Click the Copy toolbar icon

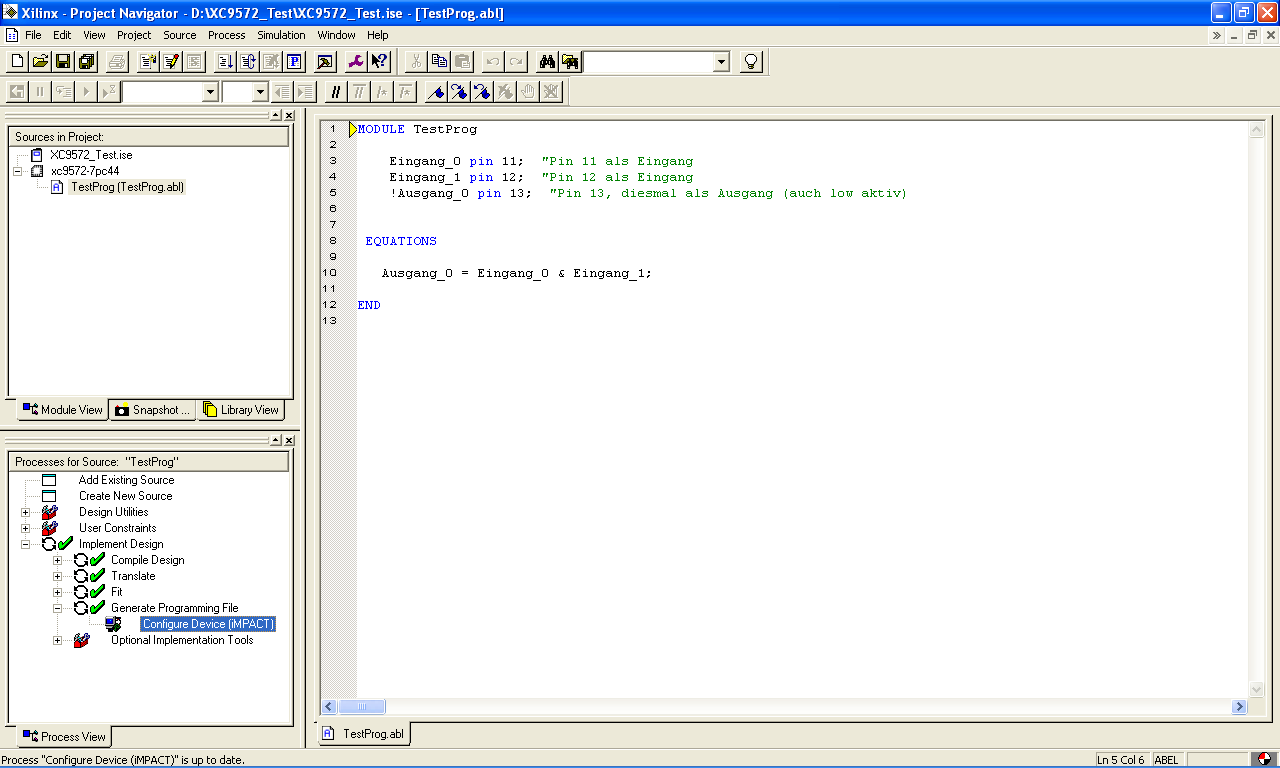pos(439,62)
